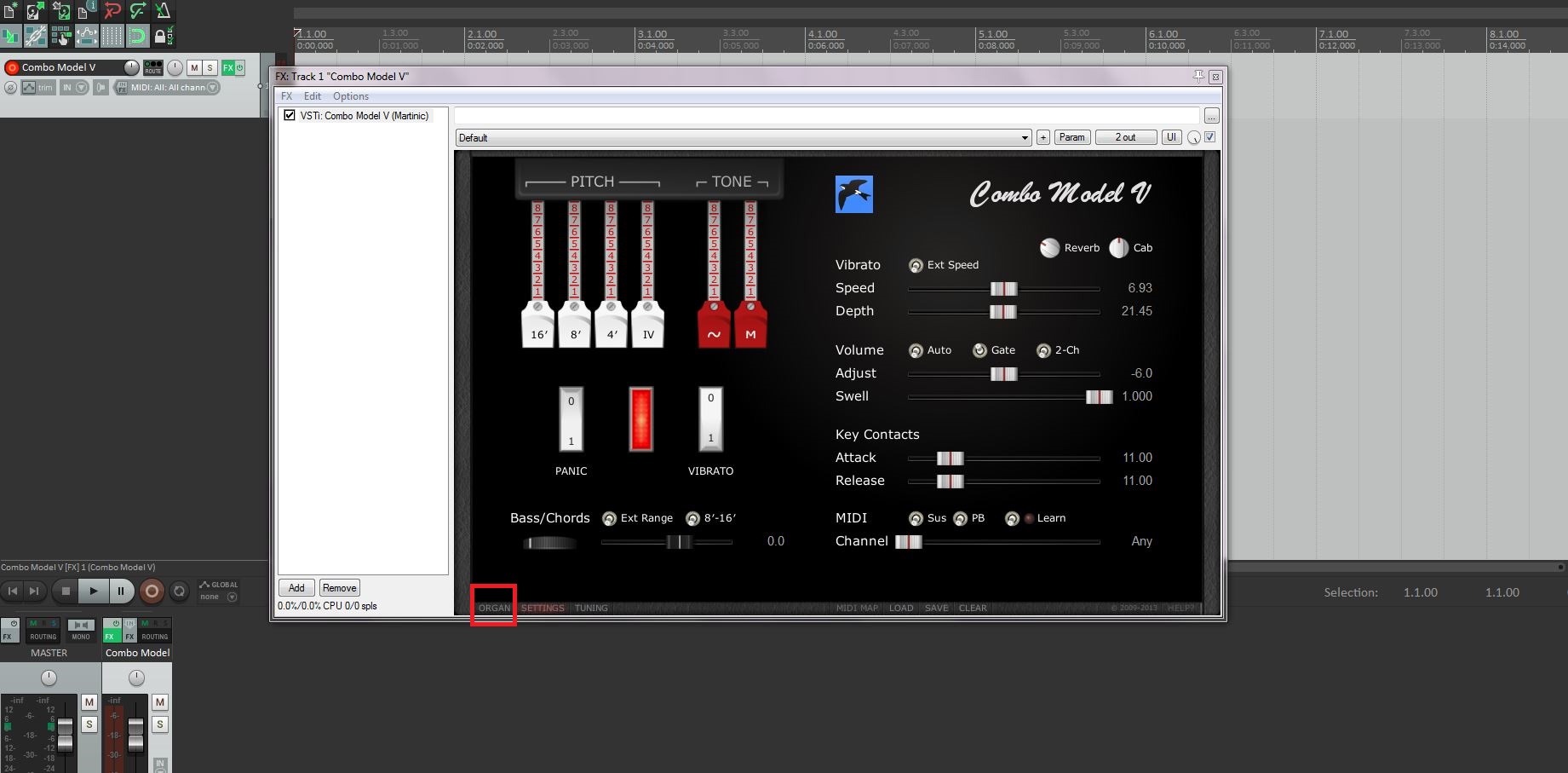Click the snap magnet toolbar icon
The image size is (1568, 773).
pos(137,36)
